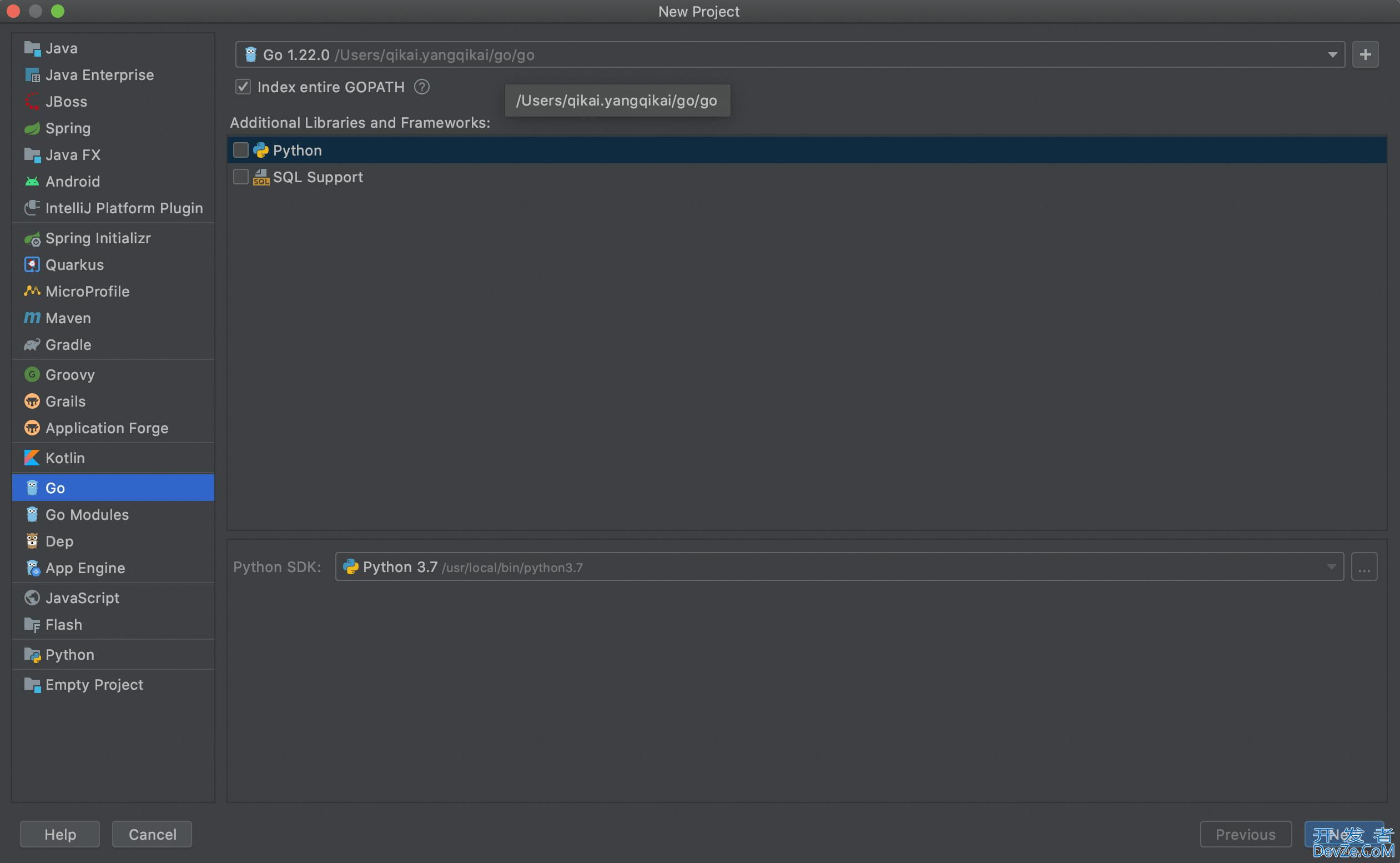Click the Flash folder icon

pos(32,624)
